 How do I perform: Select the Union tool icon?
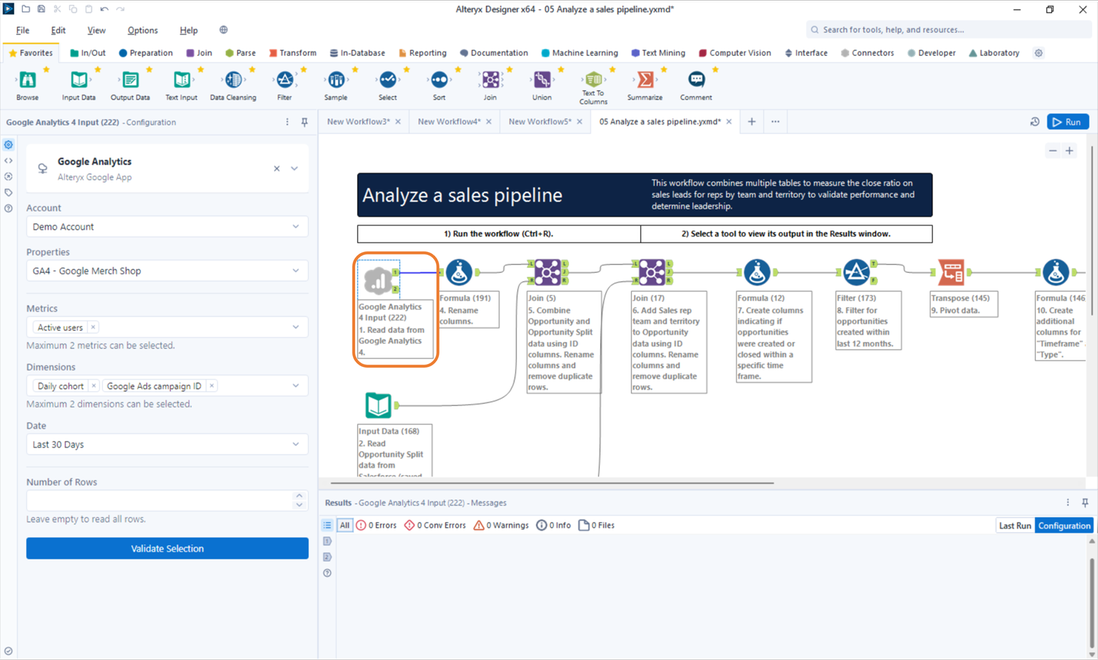[x=542, y=80]
